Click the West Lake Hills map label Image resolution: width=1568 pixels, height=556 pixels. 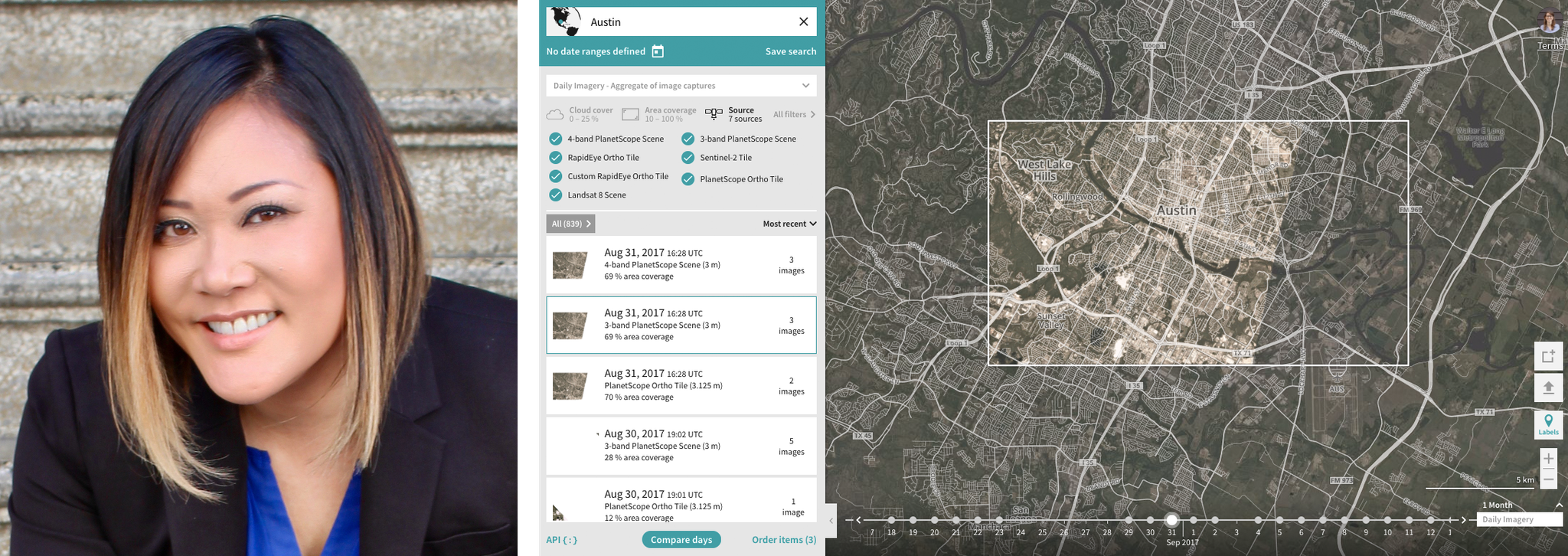pos(1044,170)
